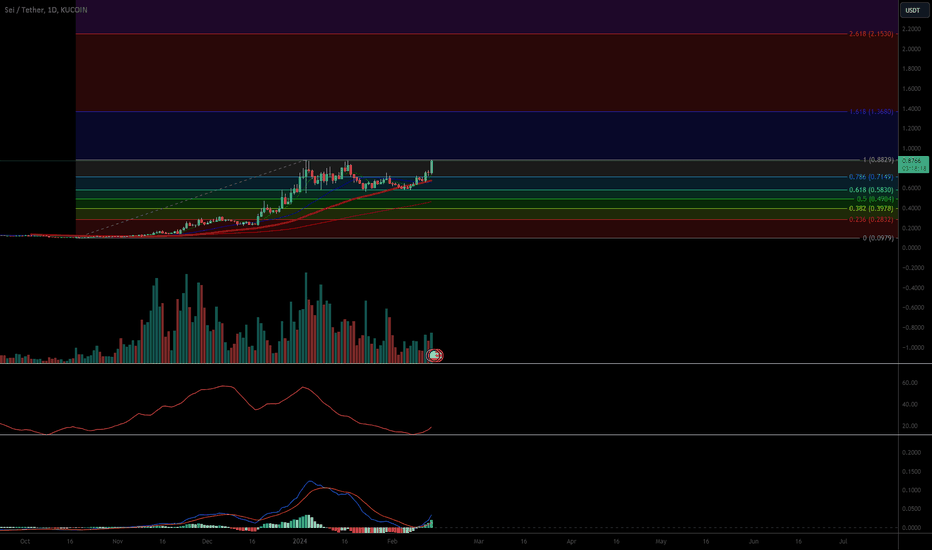
Task: Click the 0.2000 MACD scale value
Action: 911,452
